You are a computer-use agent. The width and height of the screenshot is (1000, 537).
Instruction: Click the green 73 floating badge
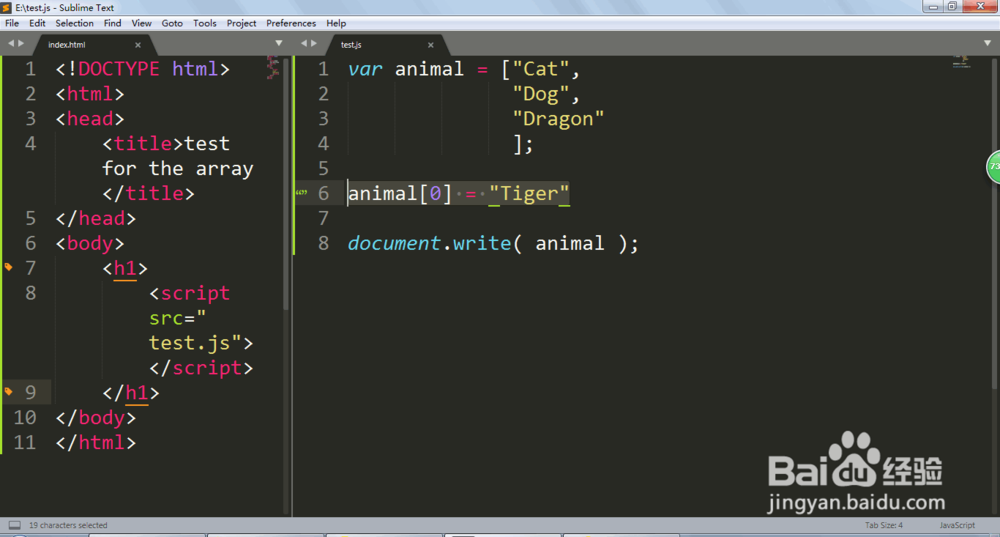994,167
